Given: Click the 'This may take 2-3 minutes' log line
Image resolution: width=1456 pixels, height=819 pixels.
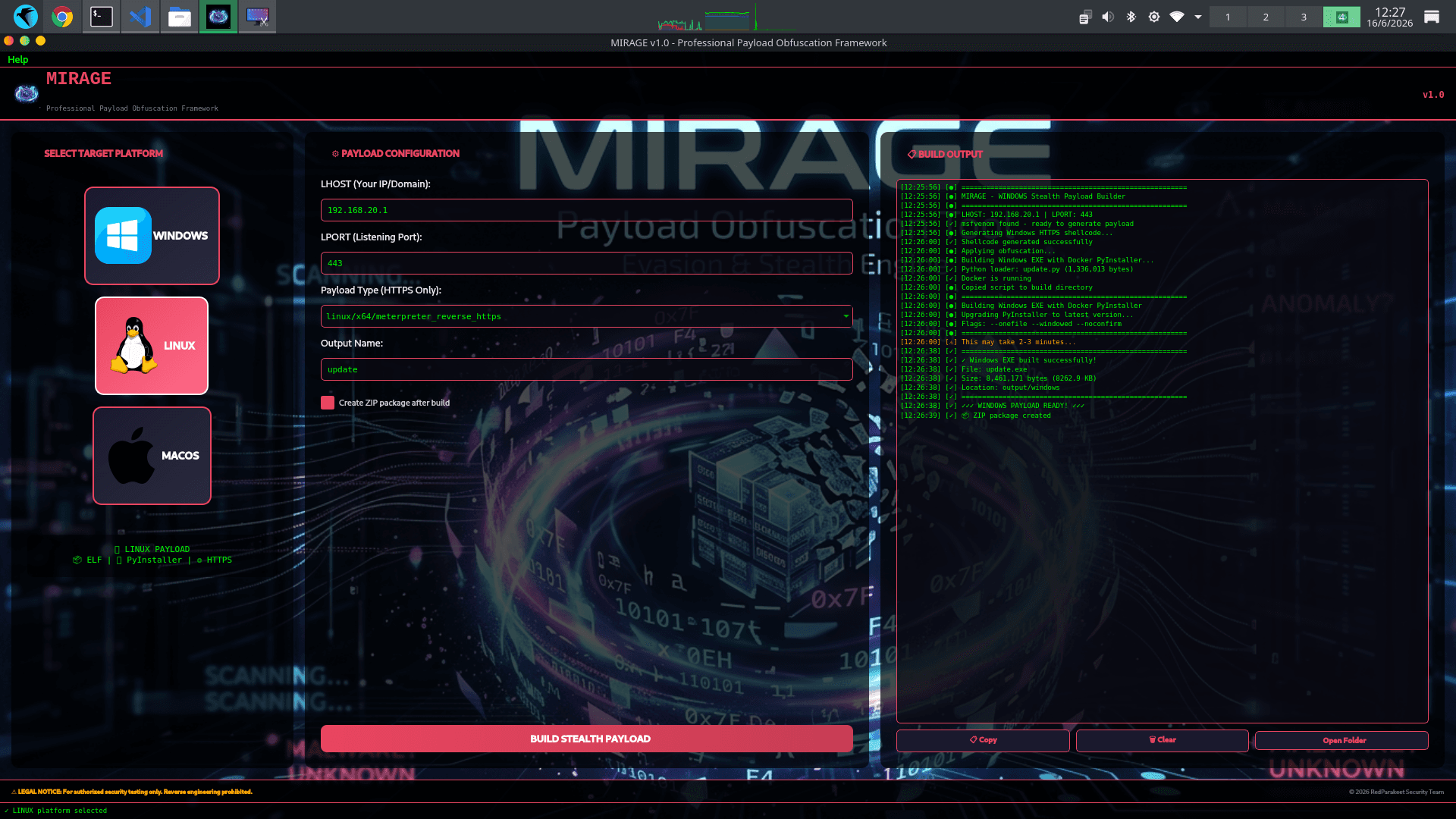Looking at the screenshot, I should (988, 342).
